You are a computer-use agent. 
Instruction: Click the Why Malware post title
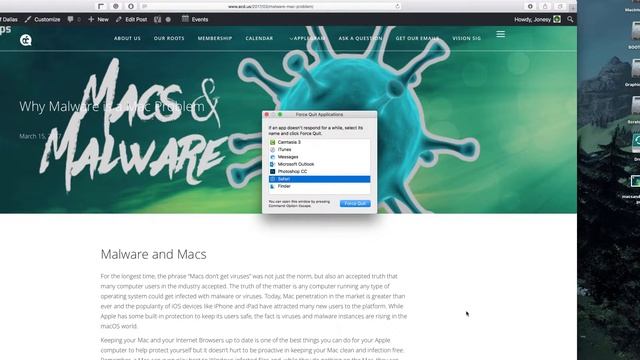[x=112, y=106]
